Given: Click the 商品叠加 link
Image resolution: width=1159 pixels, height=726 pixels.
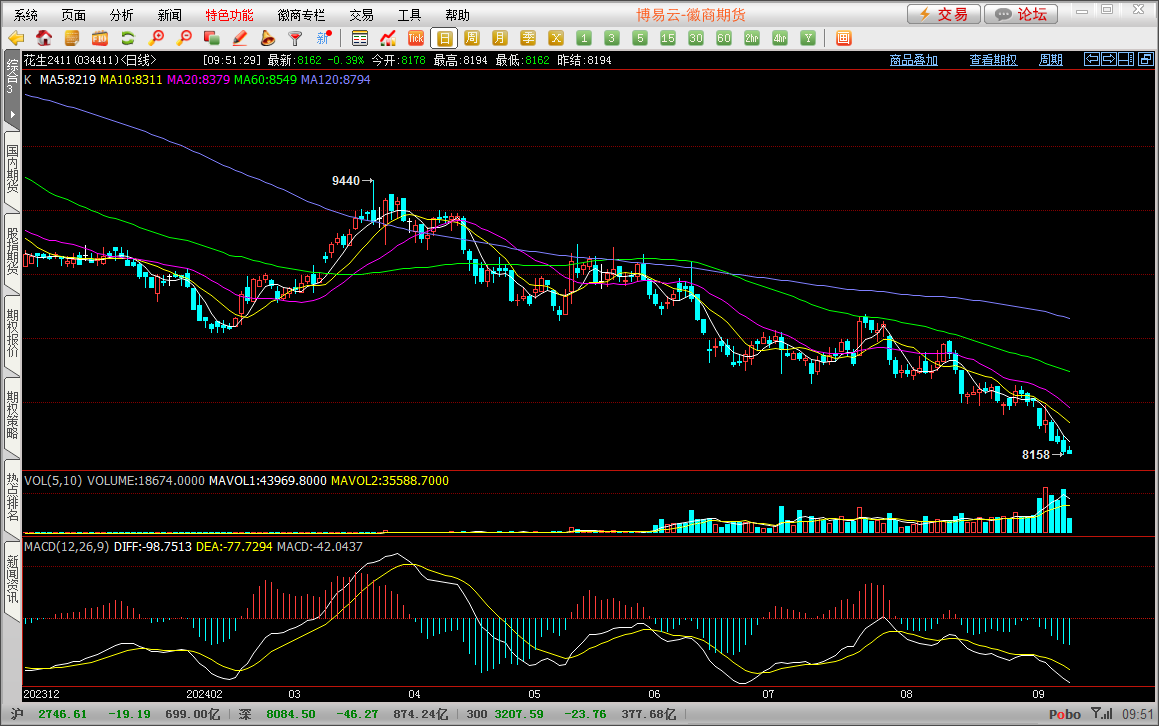Looking at the screenshot, I should click(x=914, y=60).
